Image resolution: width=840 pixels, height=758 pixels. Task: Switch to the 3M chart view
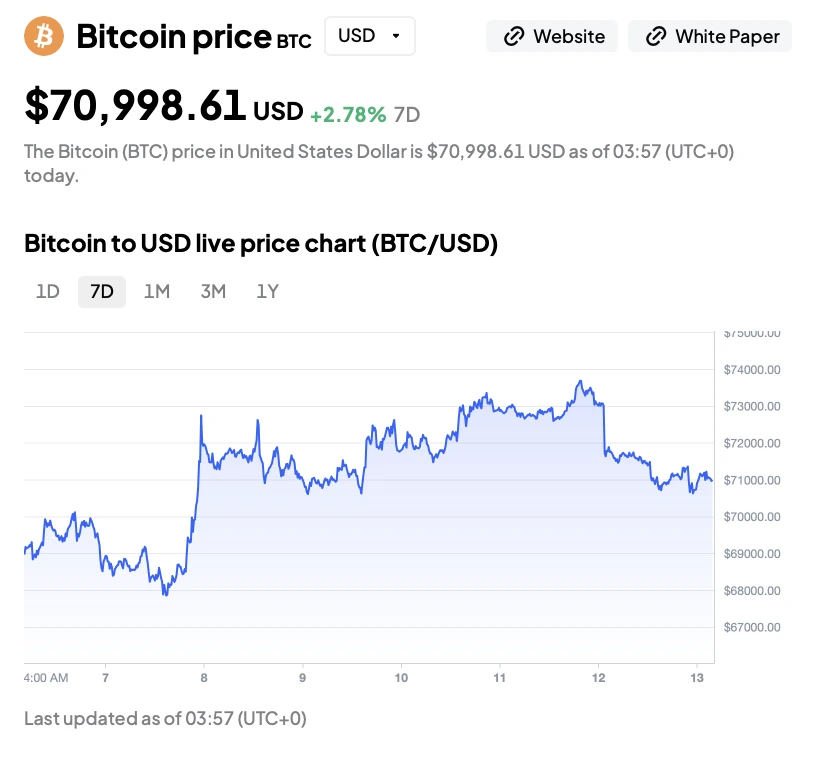tap(213, 292)
